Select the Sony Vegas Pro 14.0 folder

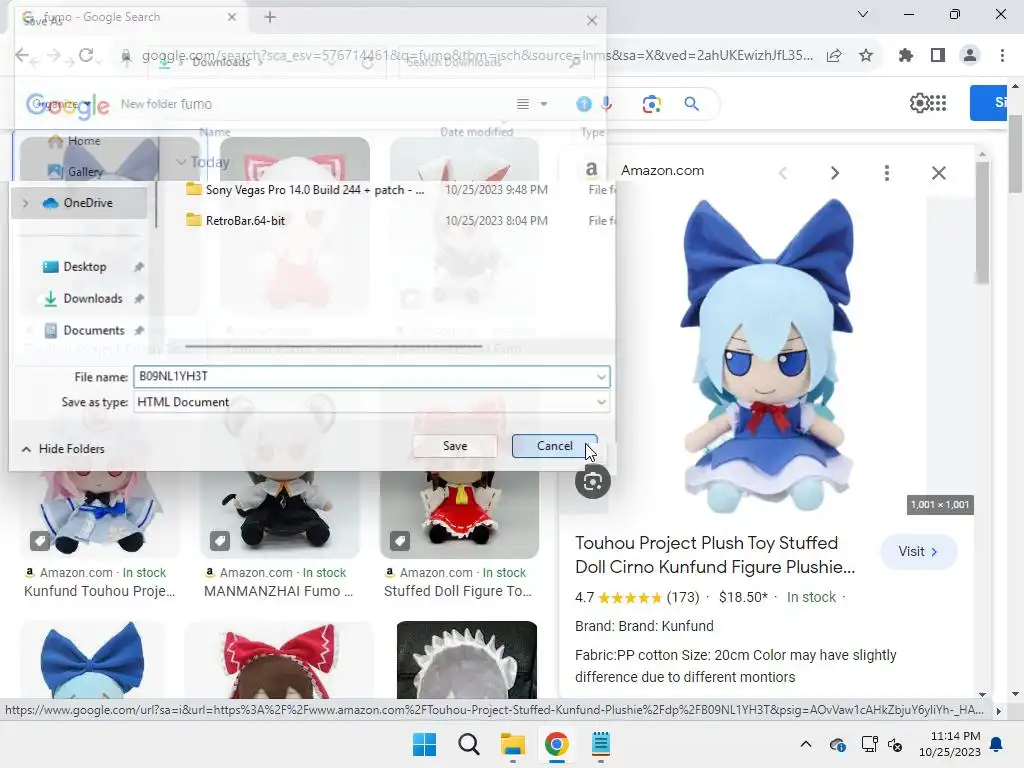click(304, 189)
